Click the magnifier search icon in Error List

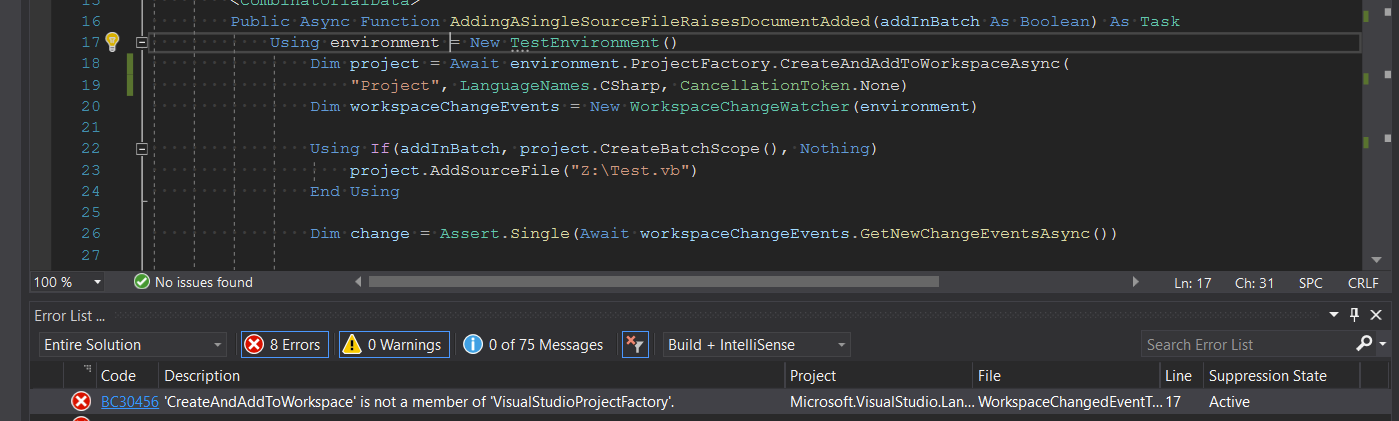click(x=1364, y=344)
